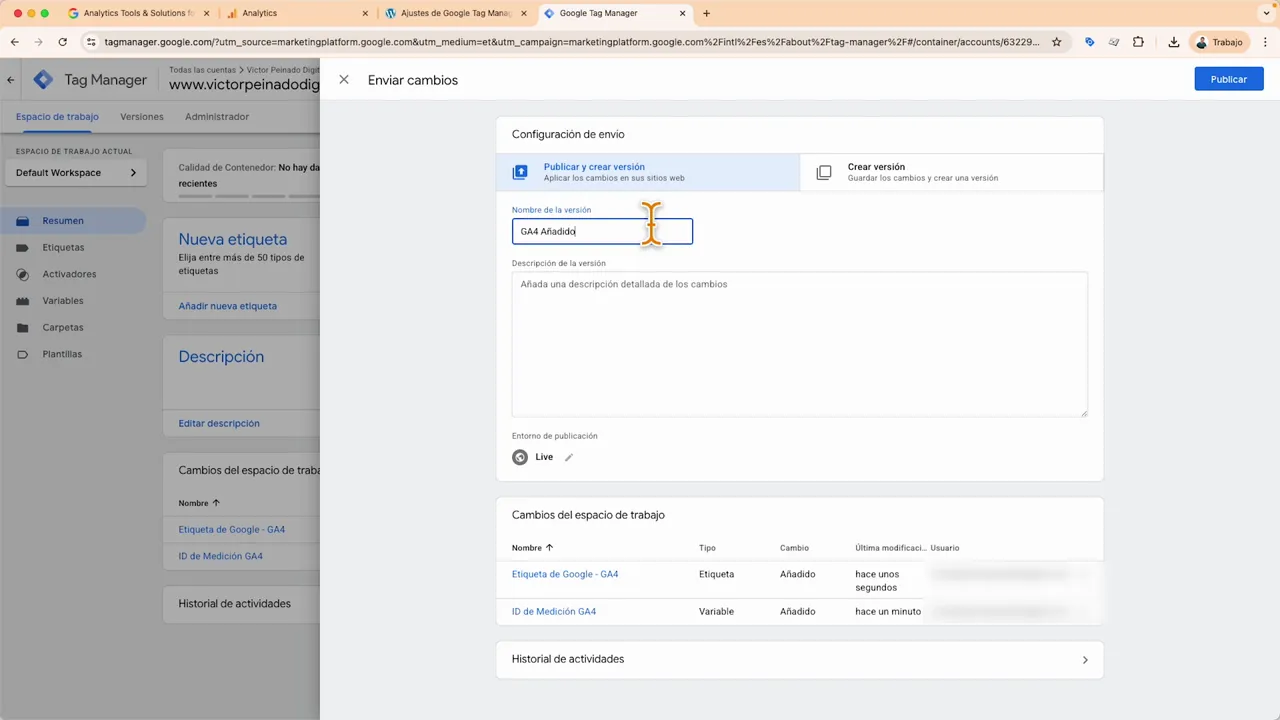Click the Tag Manager logo icon
The image size is (1280, 720).
point(43,79)
